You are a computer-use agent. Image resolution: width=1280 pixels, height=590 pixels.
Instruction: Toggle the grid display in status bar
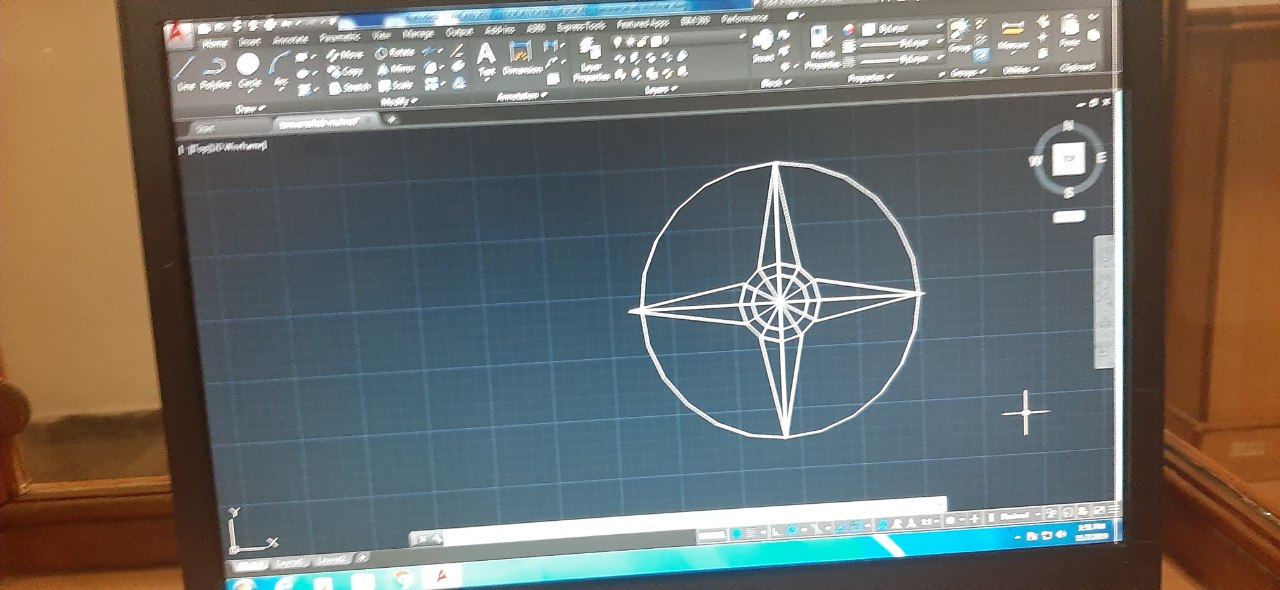[736, 533]
